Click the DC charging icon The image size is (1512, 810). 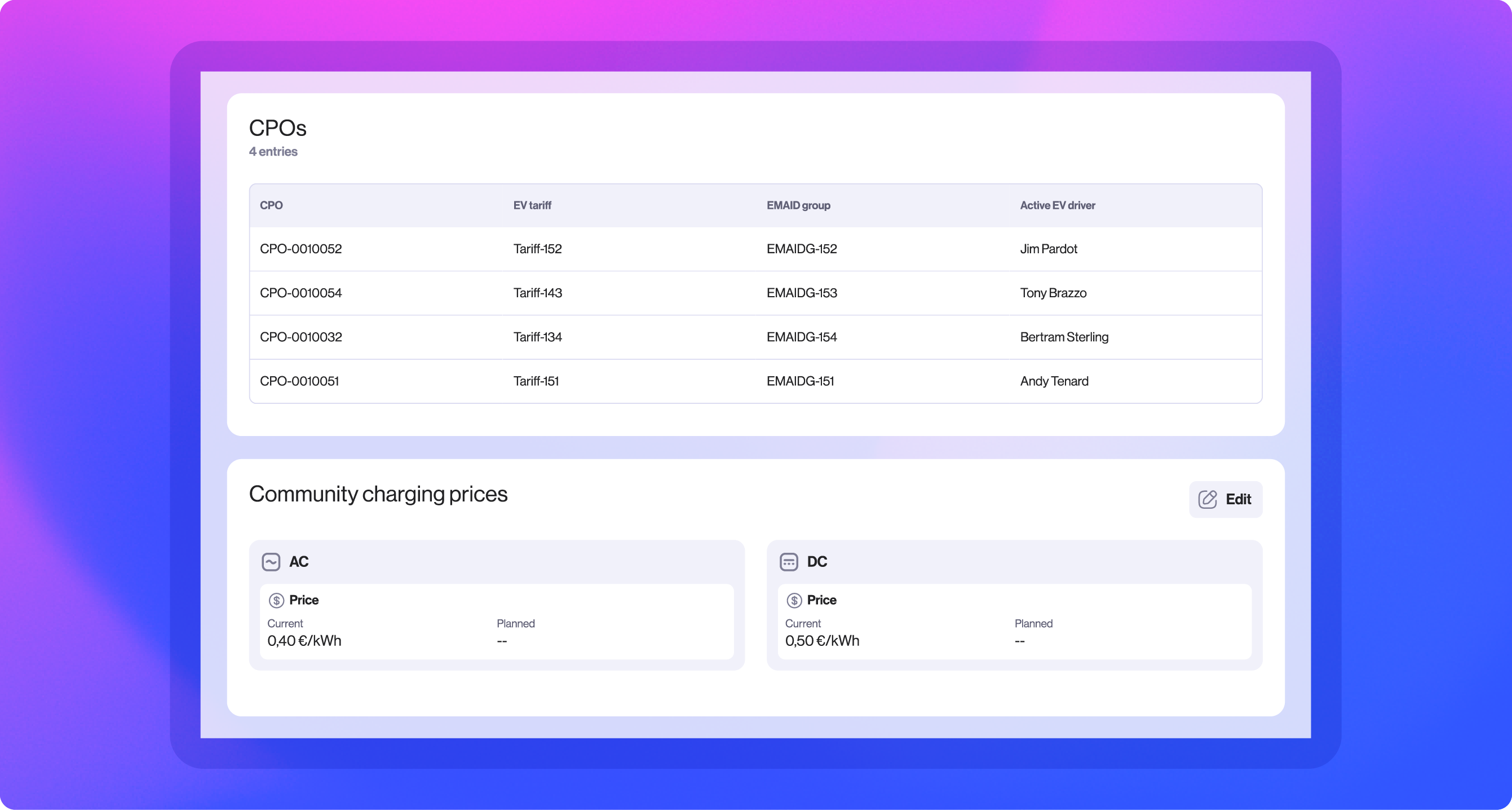(x=789, y=562)
